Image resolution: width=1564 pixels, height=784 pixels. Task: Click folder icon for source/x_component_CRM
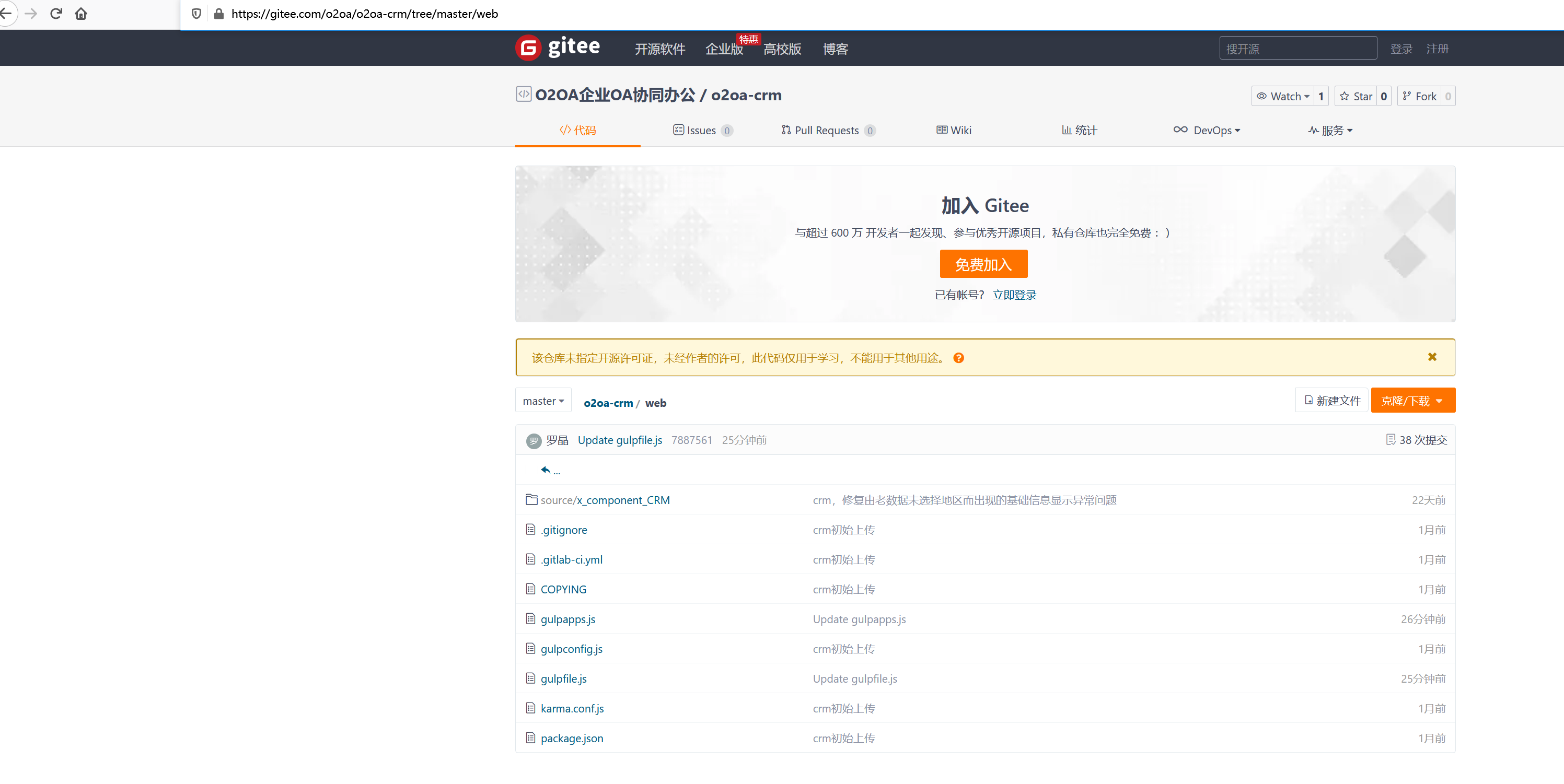point(531,499)
